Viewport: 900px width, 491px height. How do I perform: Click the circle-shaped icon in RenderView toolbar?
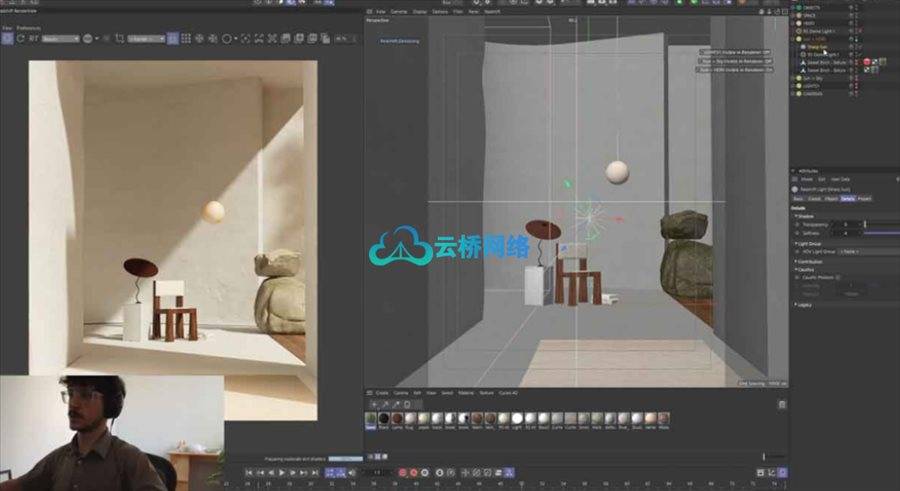[227, 39]
